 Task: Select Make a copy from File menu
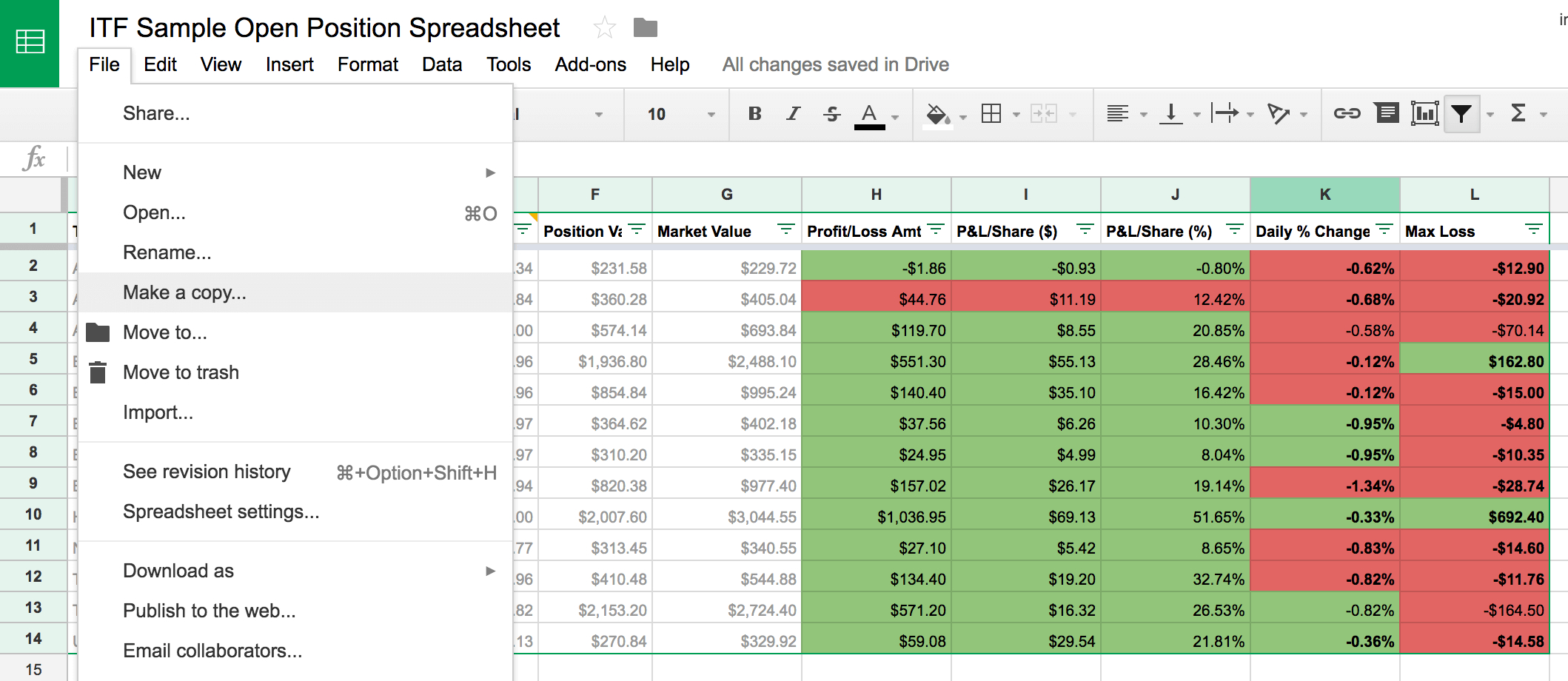click(x=184, y=292)
